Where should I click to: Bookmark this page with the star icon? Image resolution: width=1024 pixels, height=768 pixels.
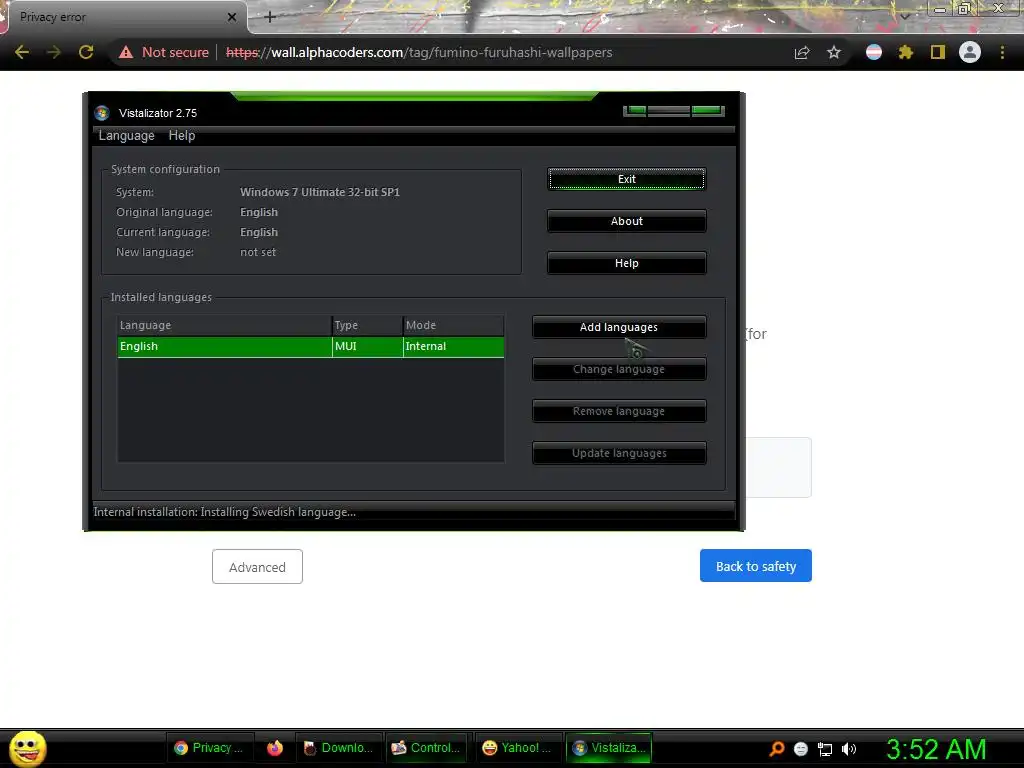(834, 52)
